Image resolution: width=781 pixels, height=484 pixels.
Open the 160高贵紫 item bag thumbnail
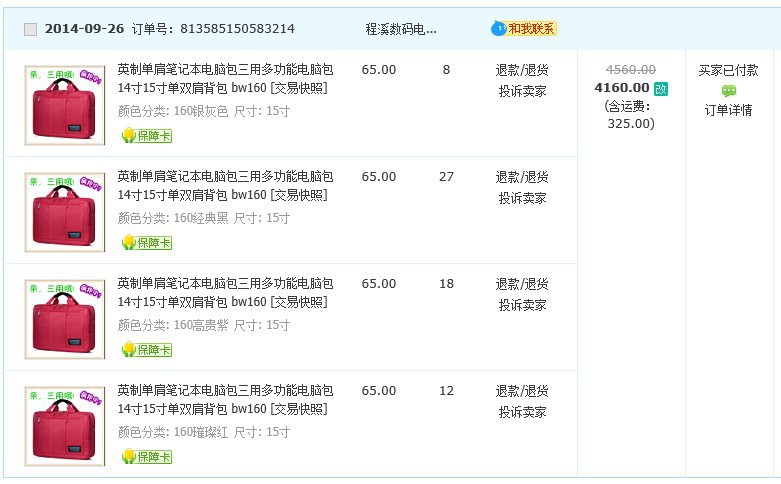click(65, 319)
